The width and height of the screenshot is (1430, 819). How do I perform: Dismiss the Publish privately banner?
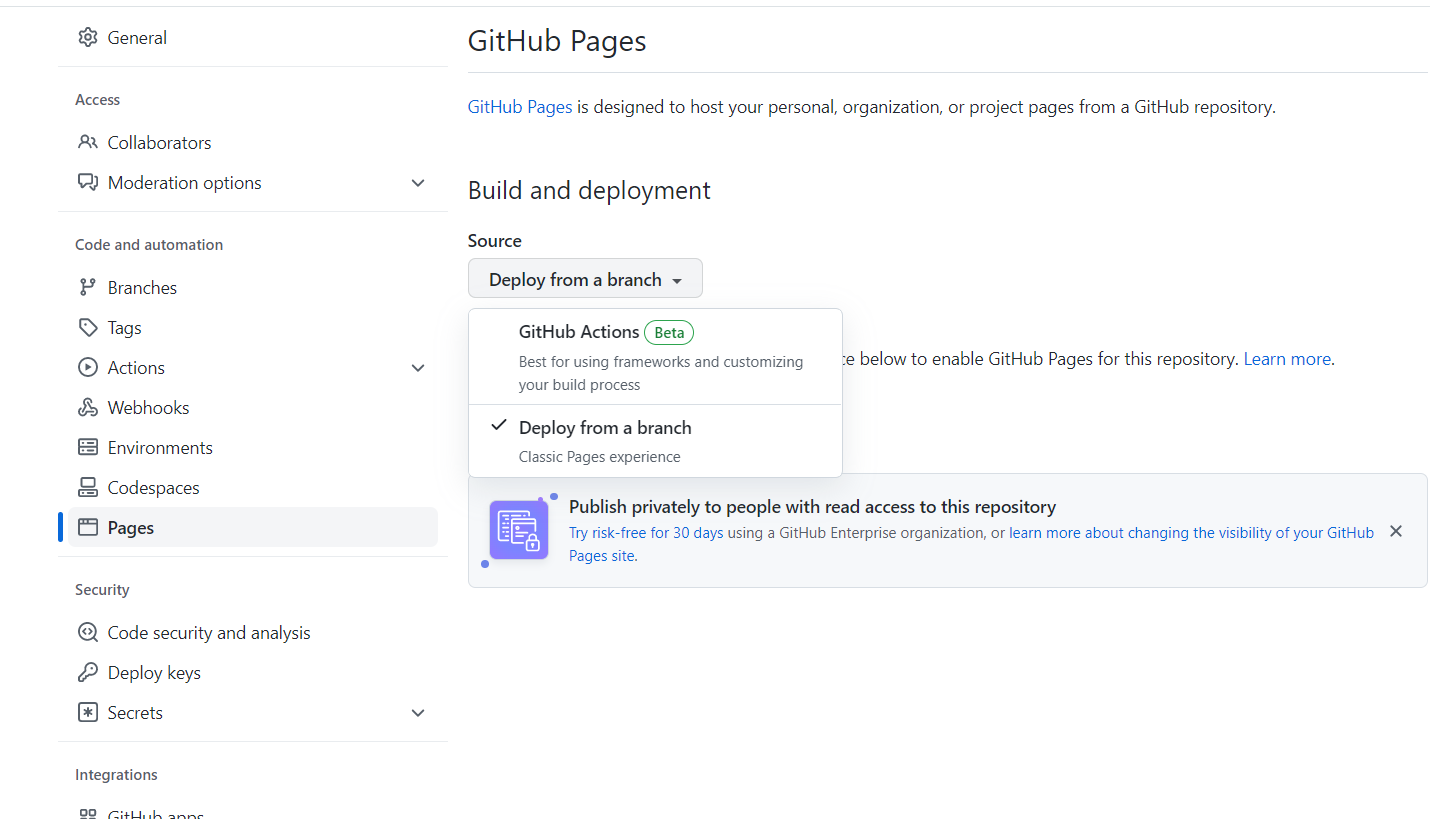(x=1396, y=531)
